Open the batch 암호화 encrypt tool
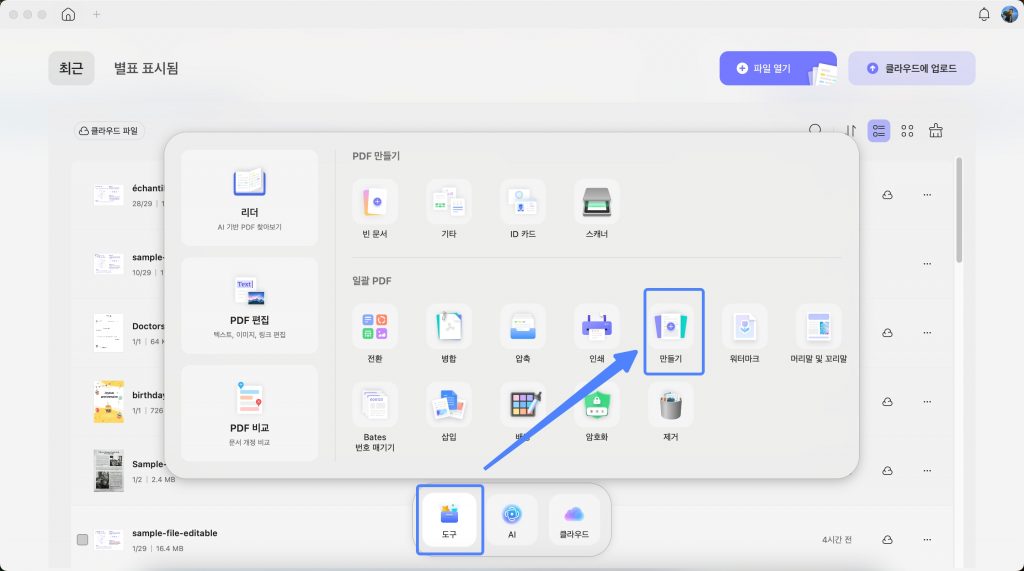 [596, 412]
